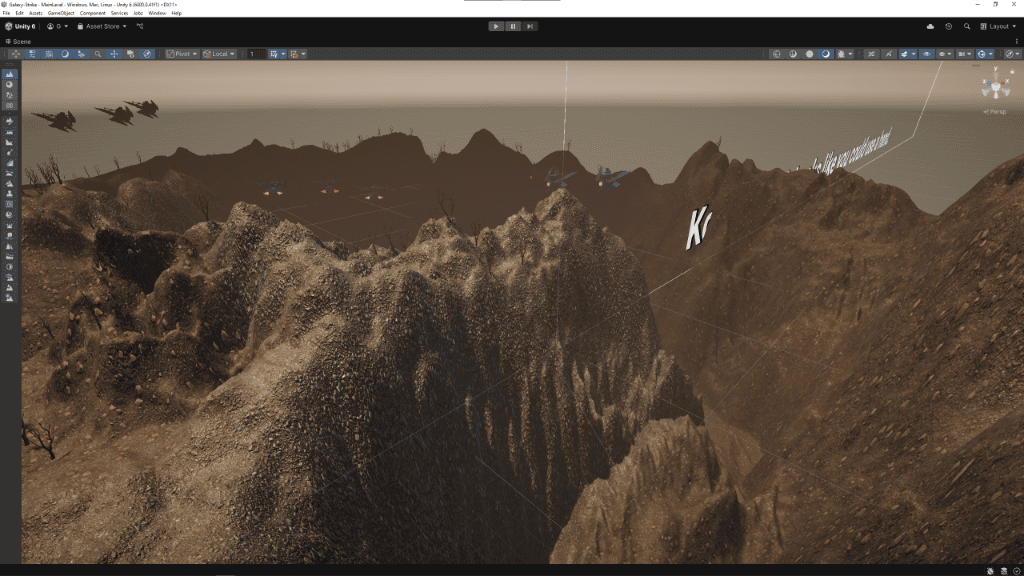Select Unlit draw mode

[809, 54]
